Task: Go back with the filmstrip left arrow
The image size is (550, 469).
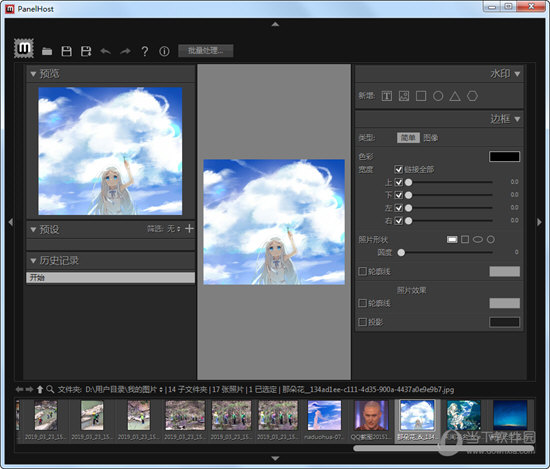Action: click(x=19, y=389)
